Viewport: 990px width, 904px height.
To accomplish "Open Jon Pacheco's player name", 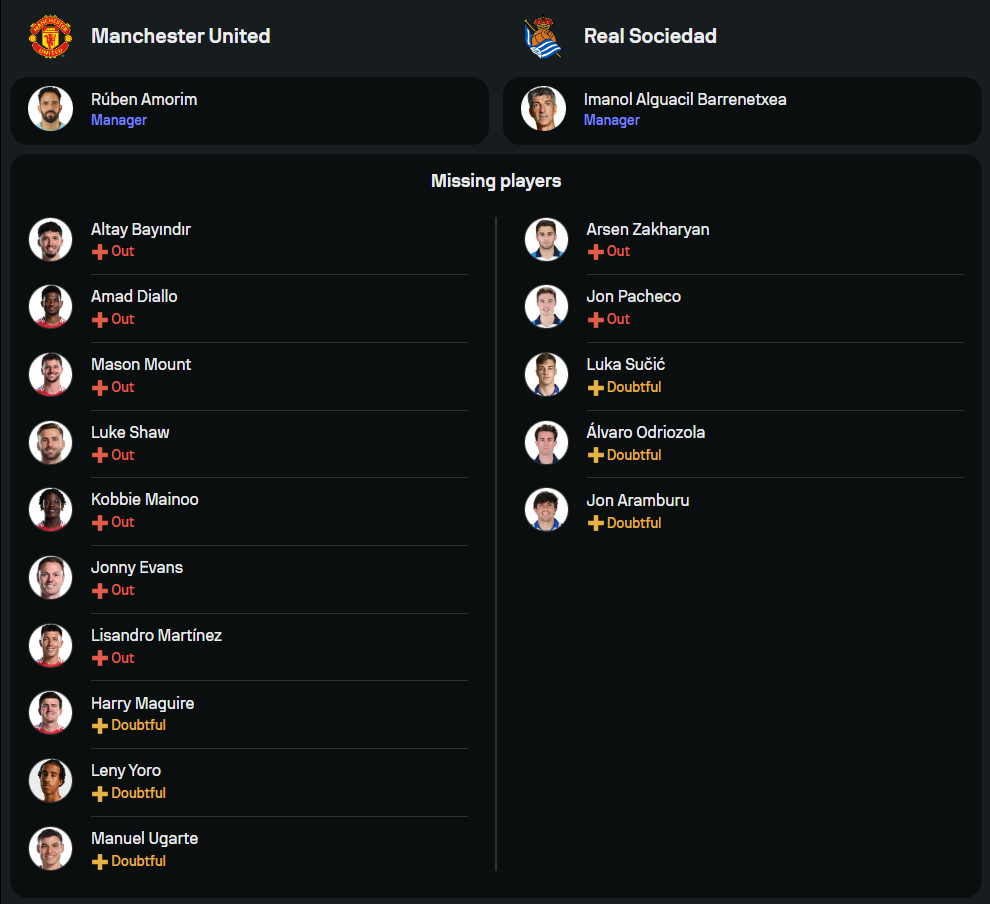I will (633, 296).
